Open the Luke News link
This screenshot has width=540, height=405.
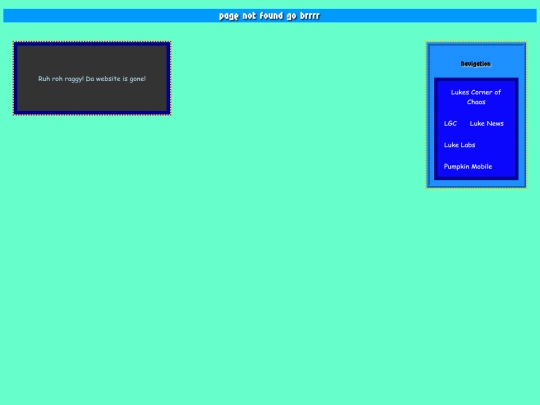tap(486, 123)
